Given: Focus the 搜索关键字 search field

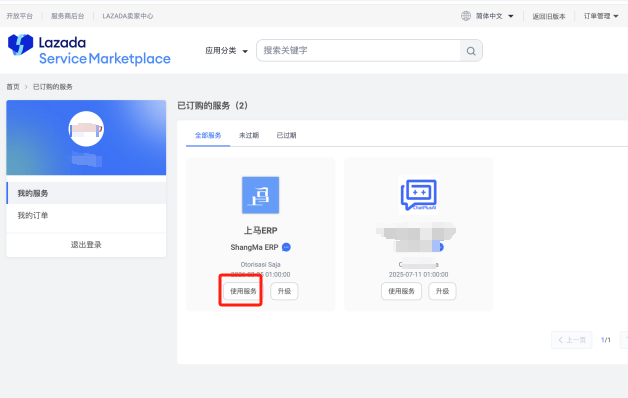Looking at the screenshot, I should pyautogui.click(x=358, y=50).
